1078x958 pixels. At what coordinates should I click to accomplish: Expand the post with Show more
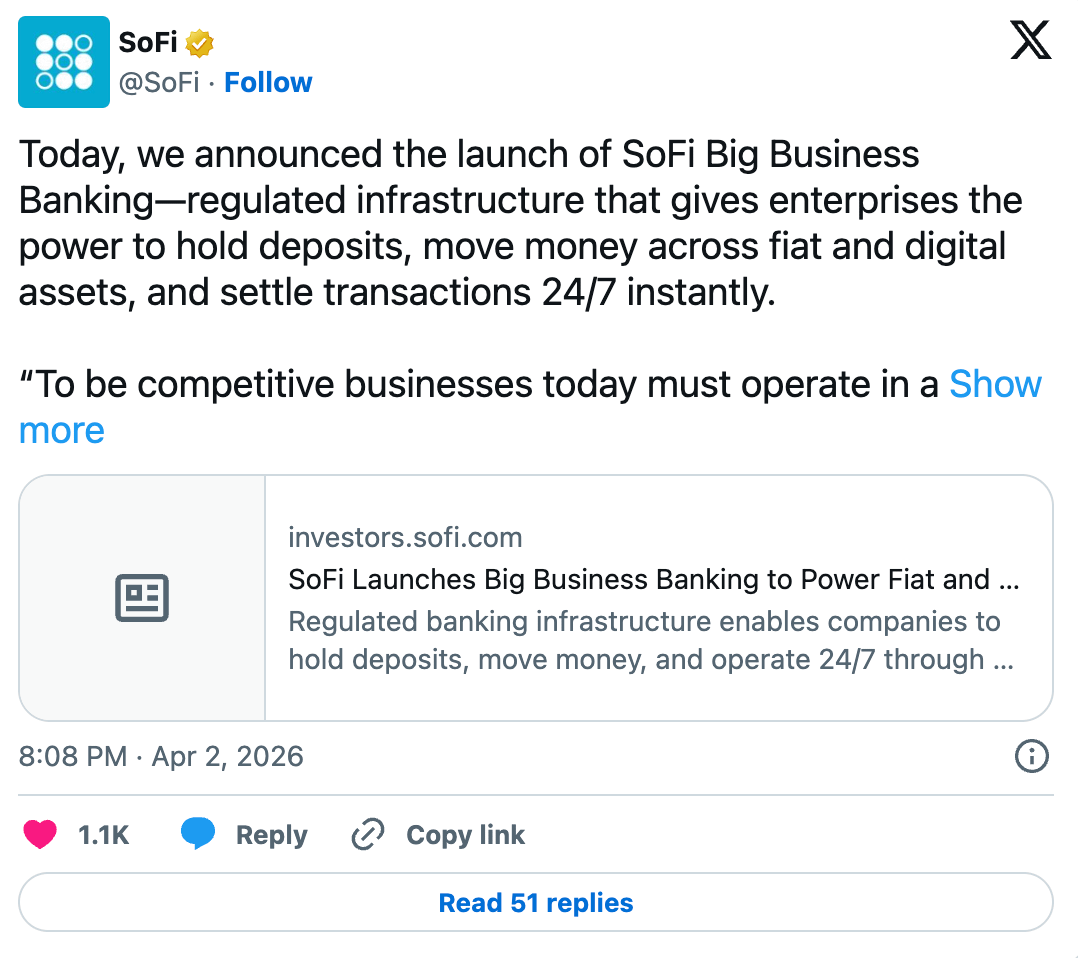coord(995,385)
